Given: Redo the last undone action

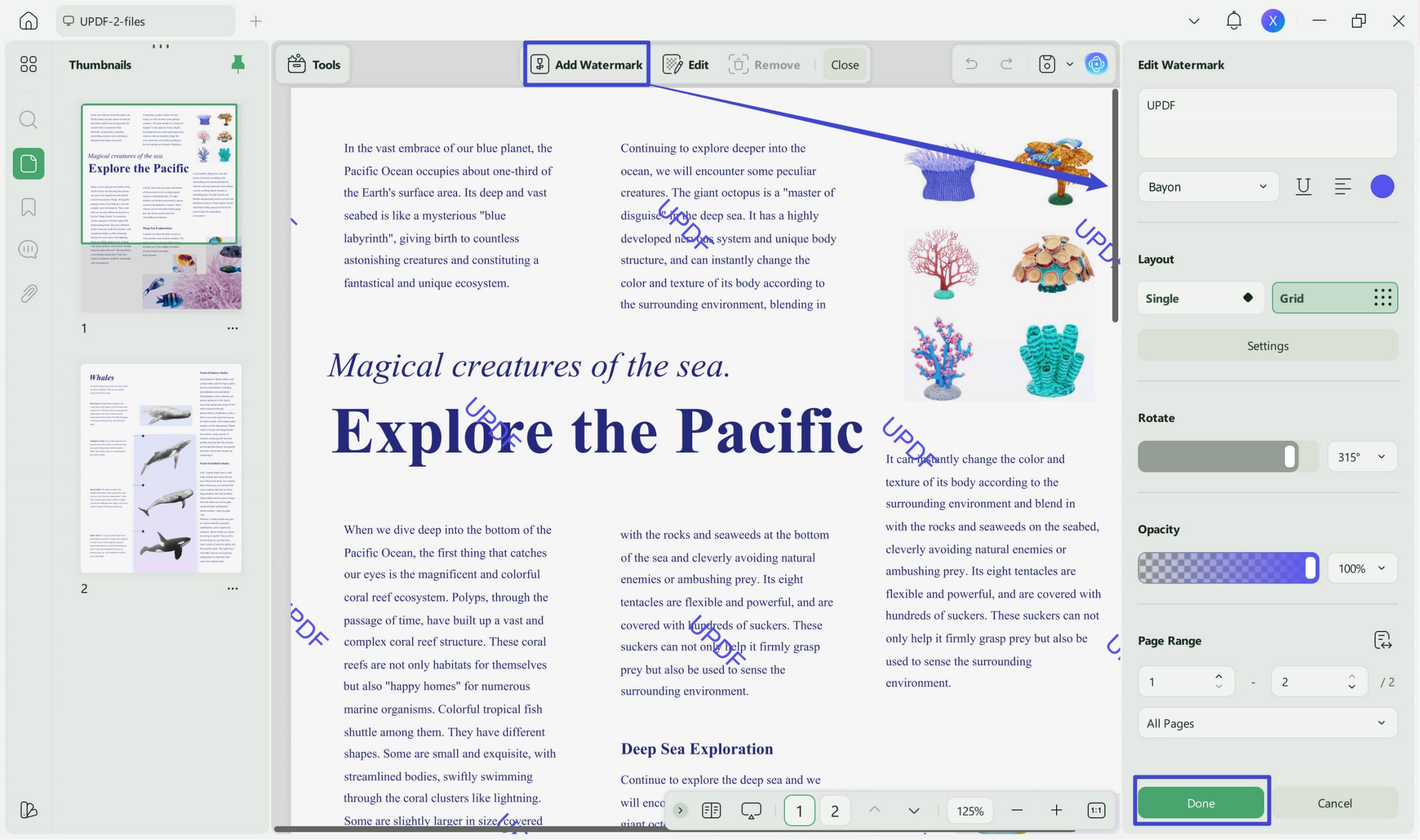Looking at the screenshot, I should point(1006,64).
